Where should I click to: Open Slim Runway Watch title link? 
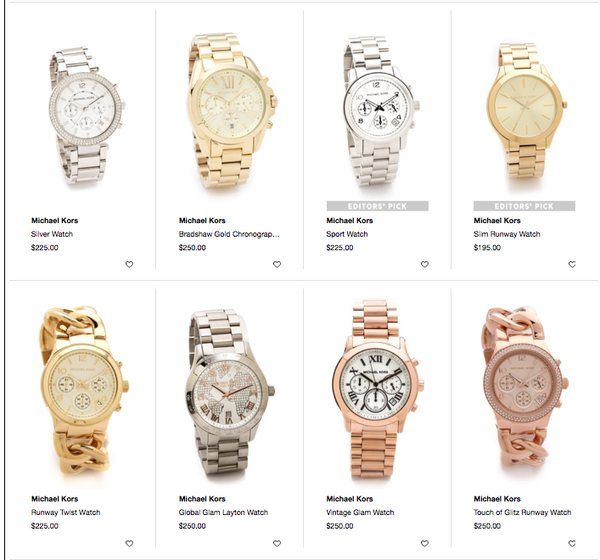(507, 234)
